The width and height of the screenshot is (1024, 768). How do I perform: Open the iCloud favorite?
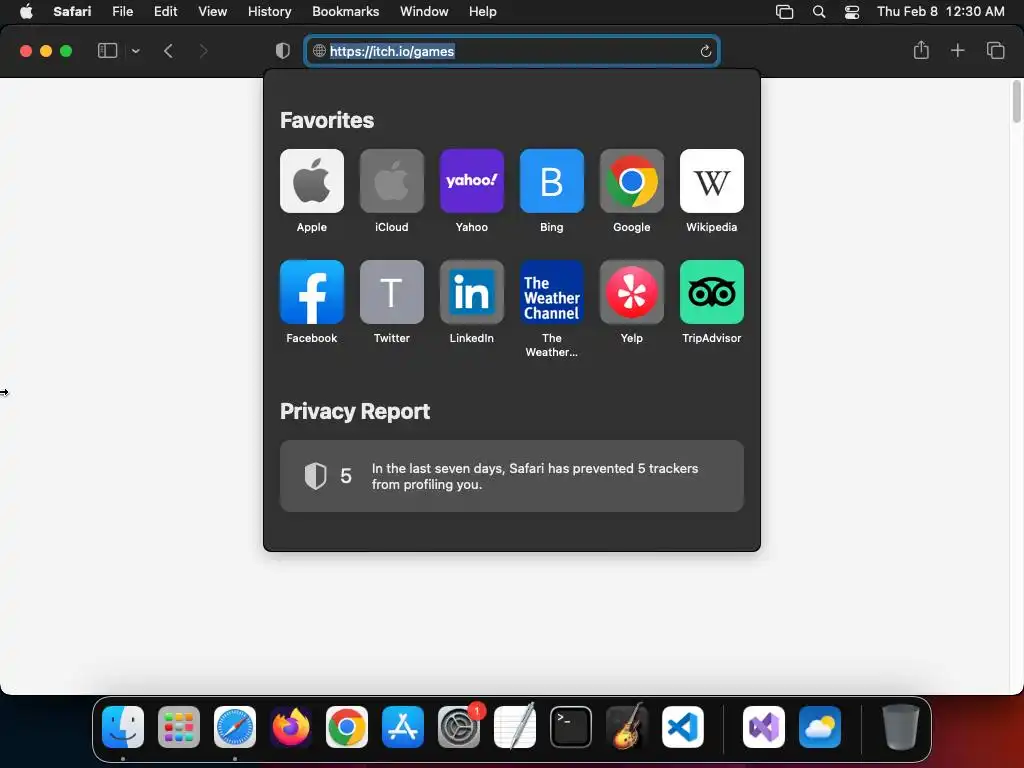391,181
